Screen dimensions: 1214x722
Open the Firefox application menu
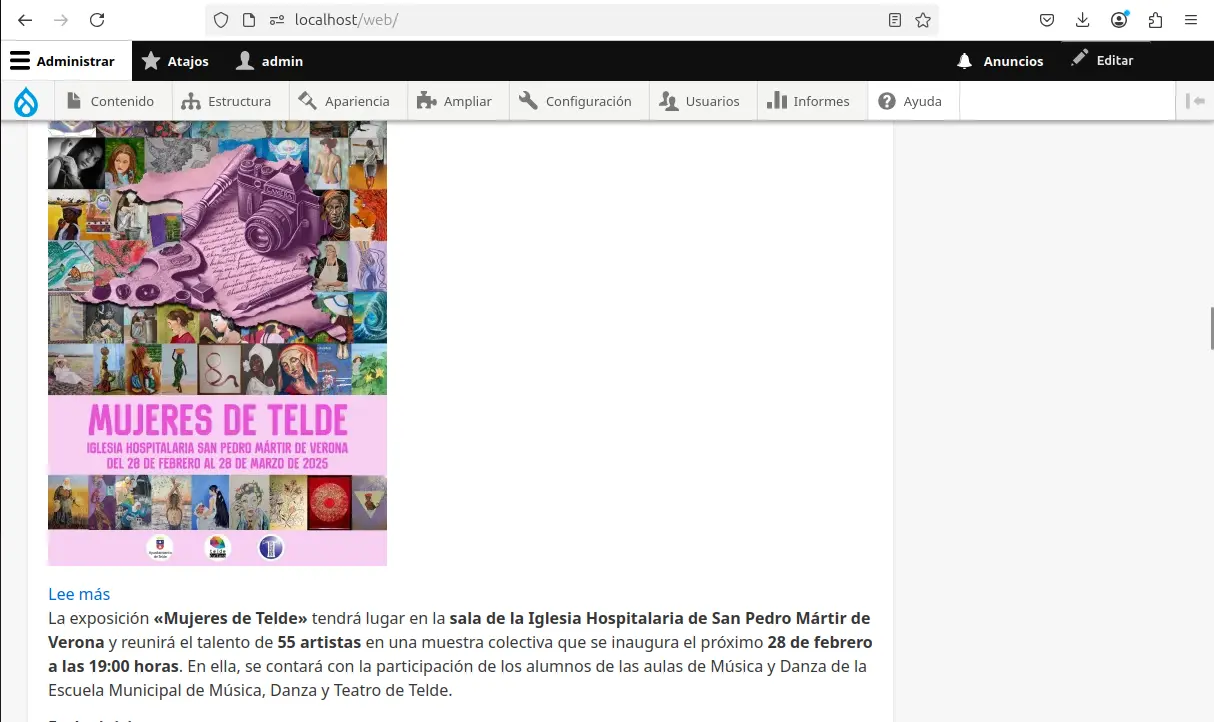1191,20
